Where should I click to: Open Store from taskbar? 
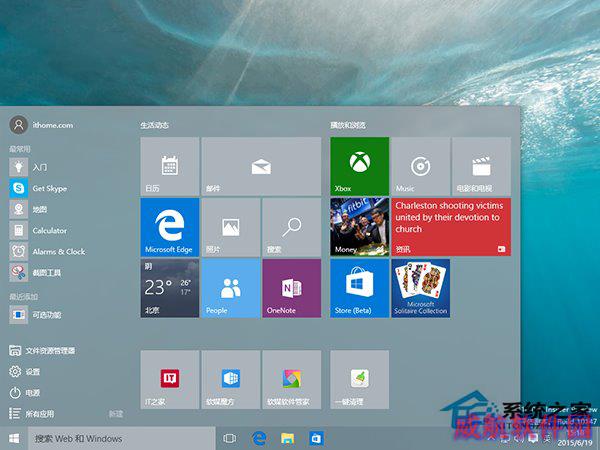click(x=316, y=439)
